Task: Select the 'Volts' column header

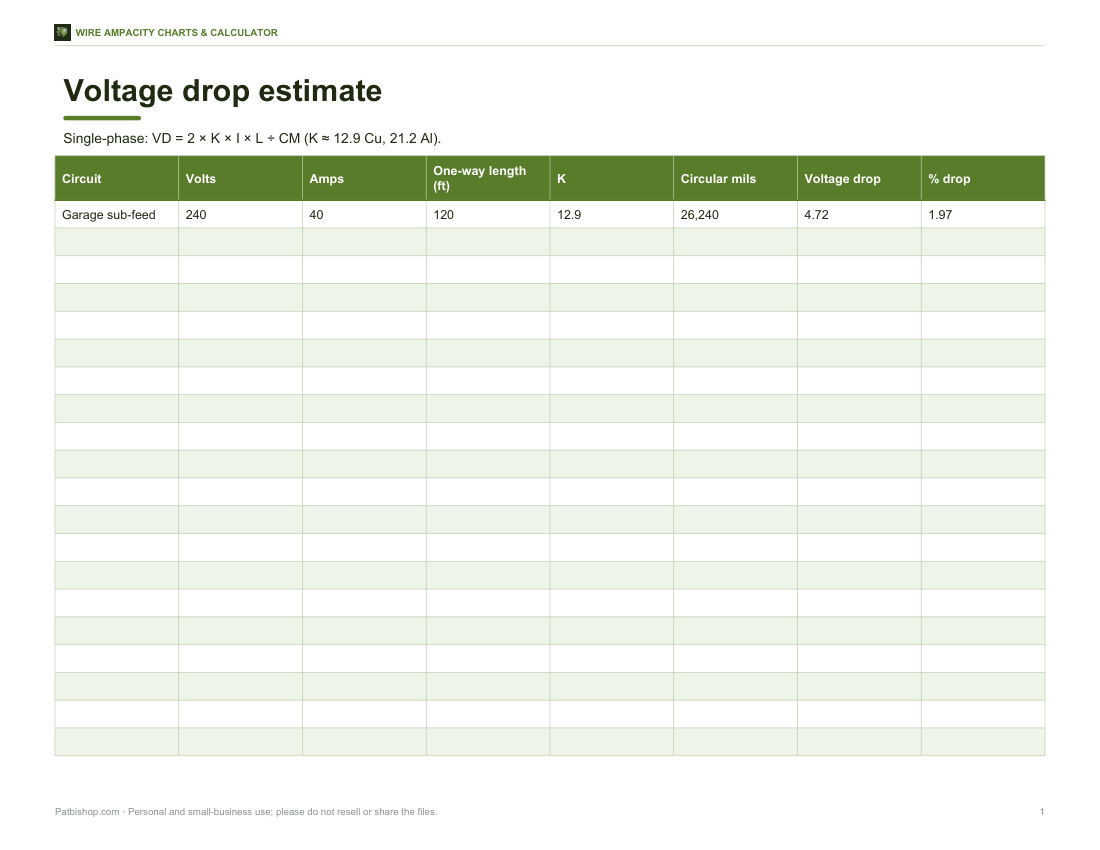Action: (x=241, y=179)
